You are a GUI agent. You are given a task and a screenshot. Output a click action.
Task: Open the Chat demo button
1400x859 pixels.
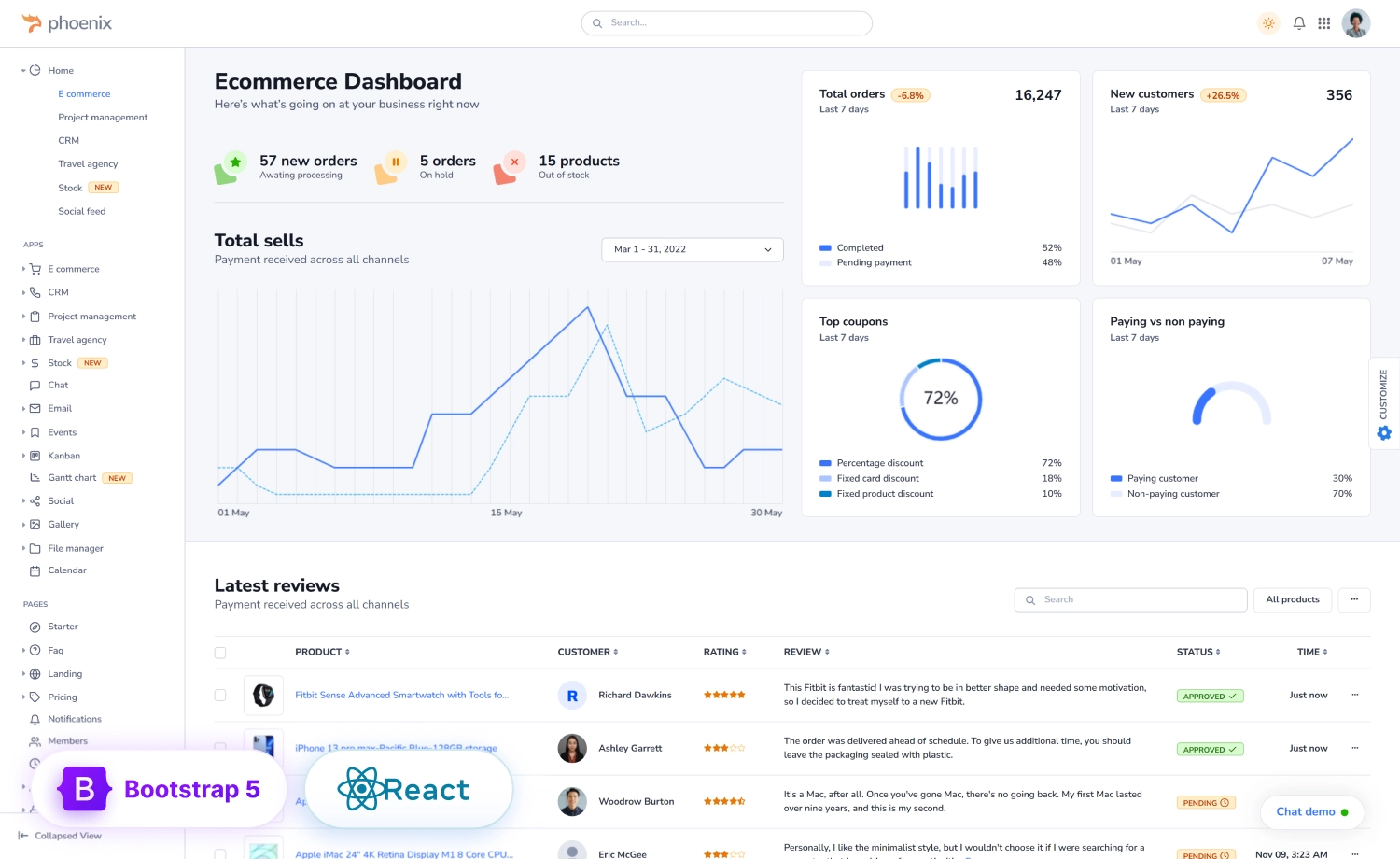coord(1312,812)
